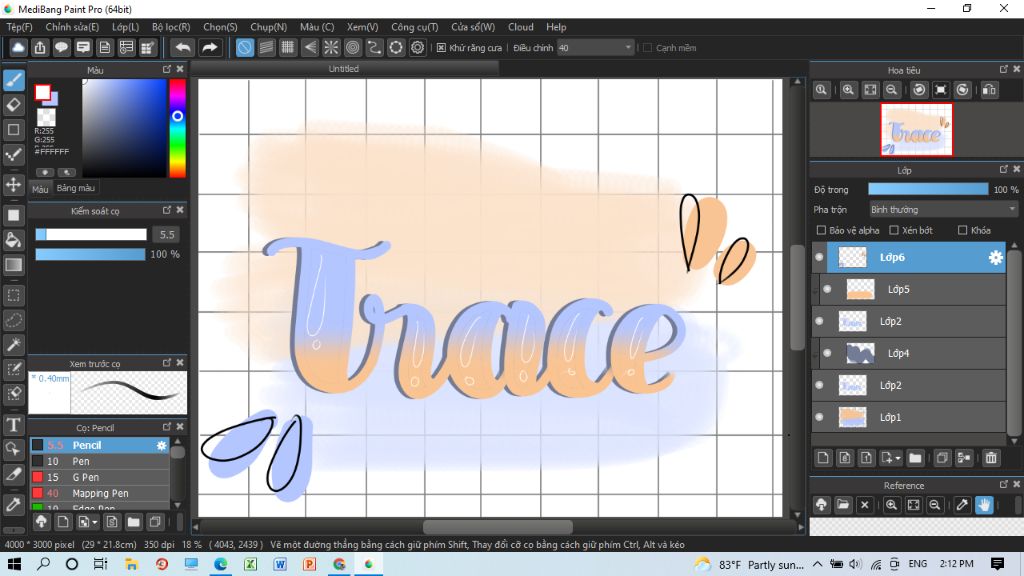This screenshot has width=1024, height=576.
Task: Select the Magic Wand tool
Action: click(x=14, y=345)
